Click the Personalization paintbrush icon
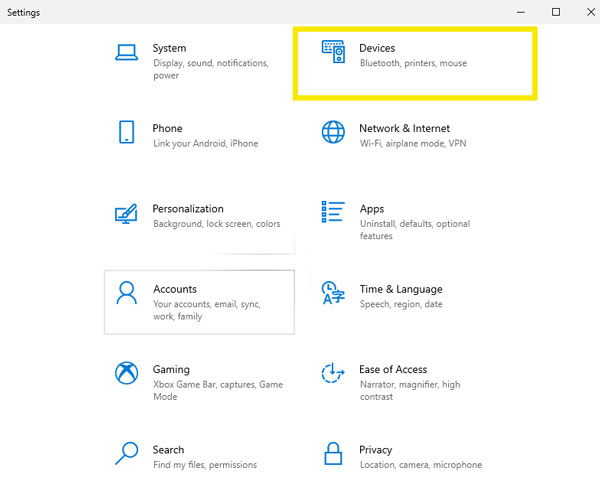The height and width of the screenshot is (479, 600). [x=126, y=213]
